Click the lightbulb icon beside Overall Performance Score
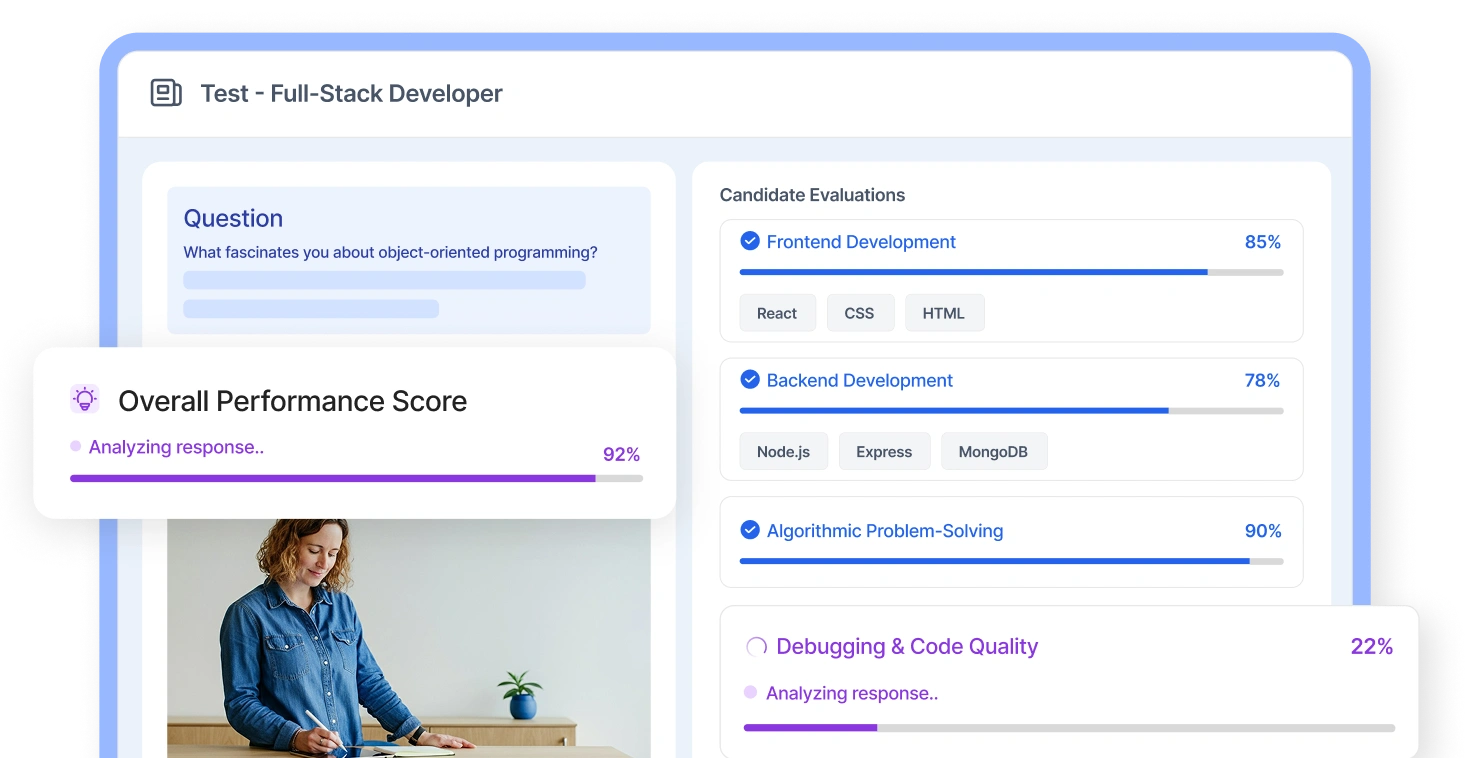1476x758 pixels. pos(85,400)
